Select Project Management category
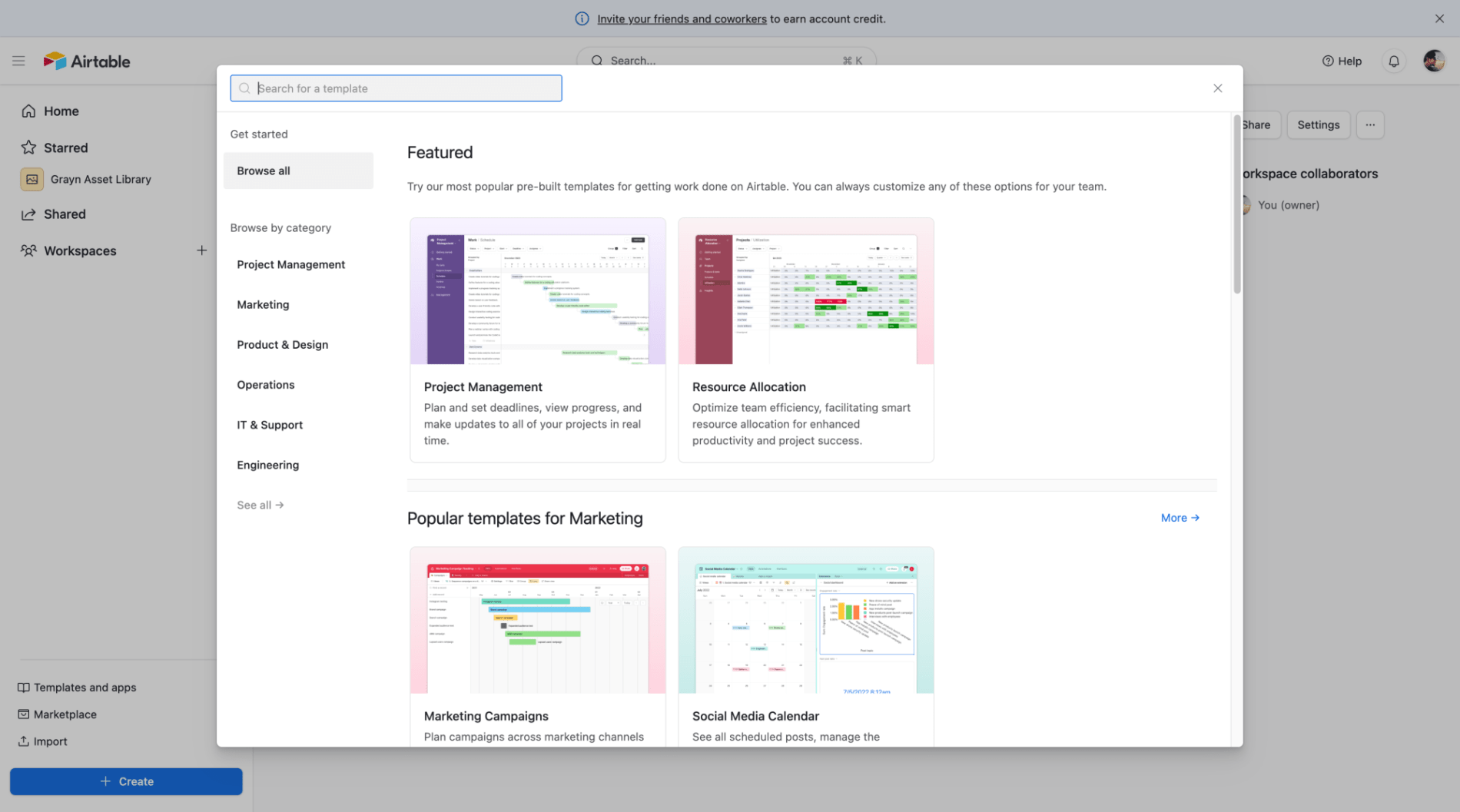Image resolution: width=1460 pixels, height=812 pixels. pyautogui.click(x=291, y=264)
